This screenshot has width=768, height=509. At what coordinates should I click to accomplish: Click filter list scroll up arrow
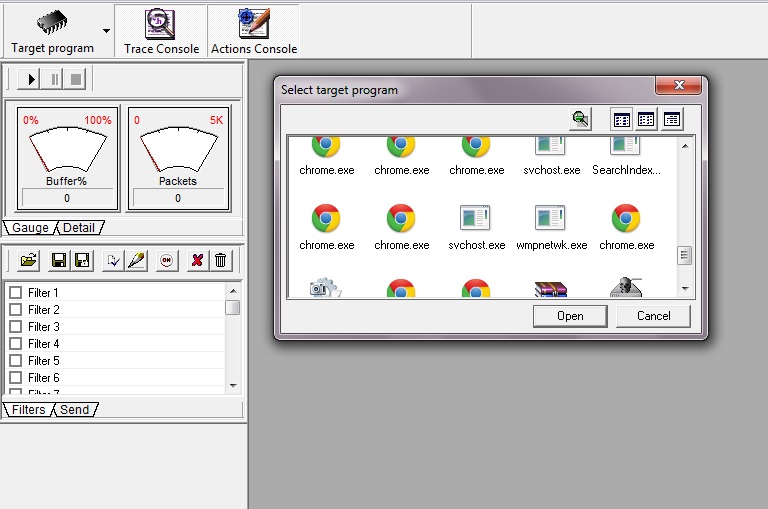pyautogui.click(x=233, y=291)
